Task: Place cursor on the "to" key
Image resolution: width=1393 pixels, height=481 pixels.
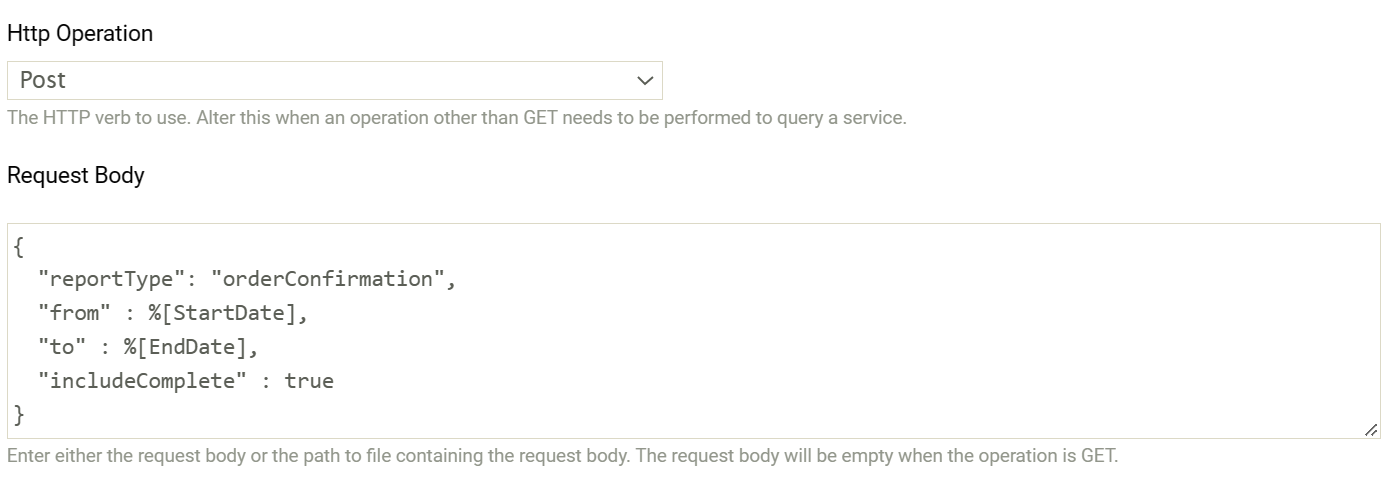Action: tap(62, 347)
